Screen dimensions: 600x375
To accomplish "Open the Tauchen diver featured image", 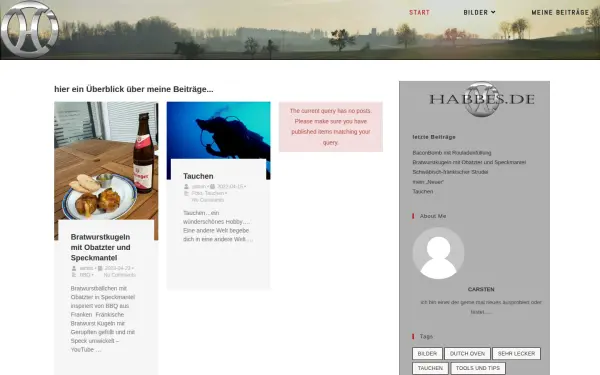I will tap(218, 130).
